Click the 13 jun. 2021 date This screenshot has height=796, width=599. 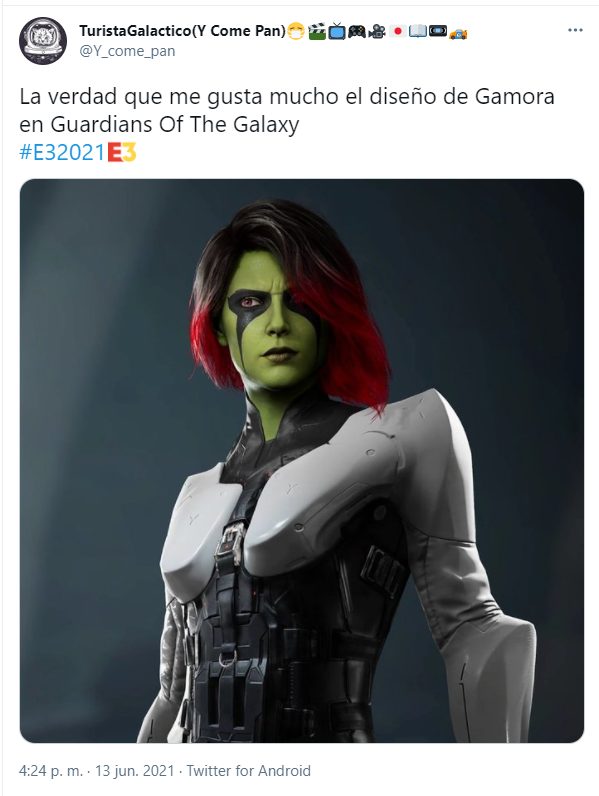click(135, 771)
